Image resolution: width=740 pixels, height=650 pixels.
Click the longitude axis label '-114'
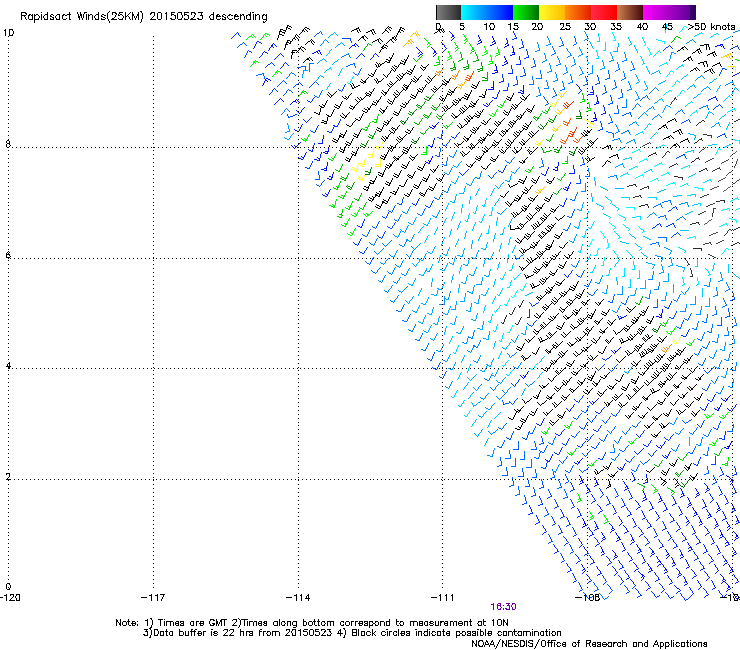[298, 598]
